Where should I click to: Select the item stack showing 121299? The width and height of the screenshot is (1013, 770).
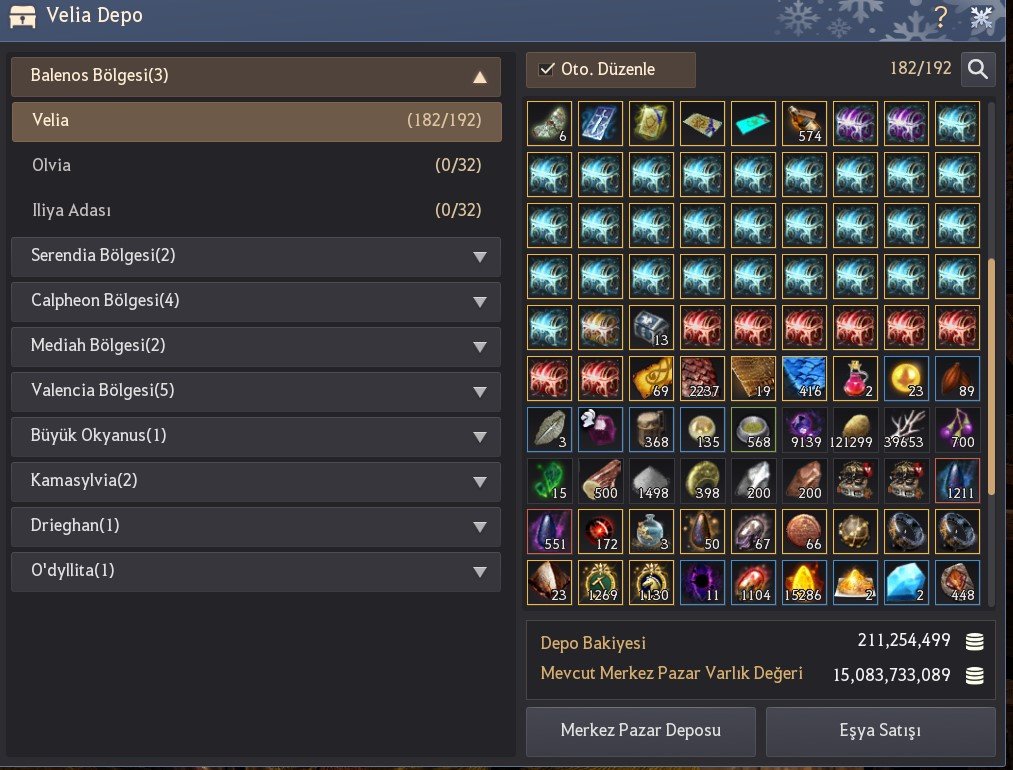855,429
